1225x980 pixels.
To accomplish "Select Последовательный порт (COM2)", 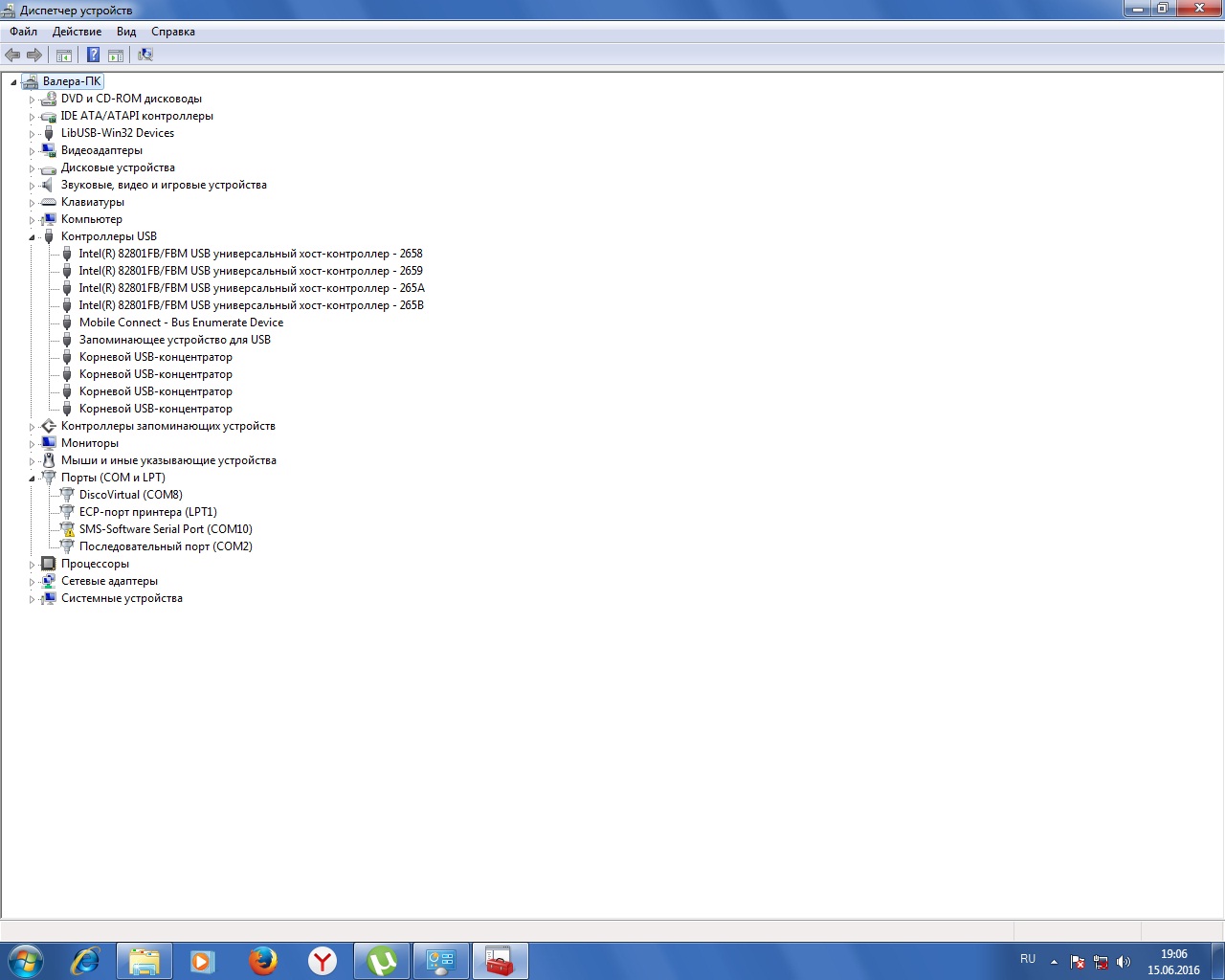I will (x=166, y=546).
